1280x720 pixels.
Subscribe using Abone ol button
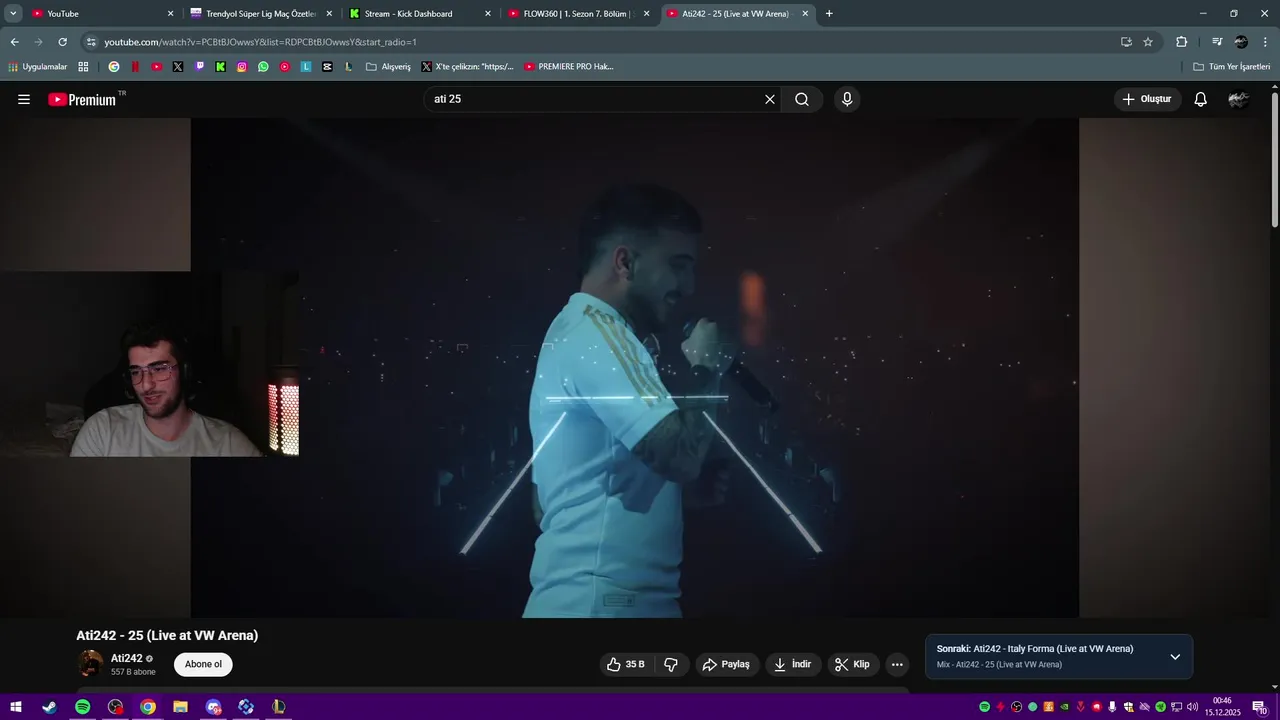[203, 664]
